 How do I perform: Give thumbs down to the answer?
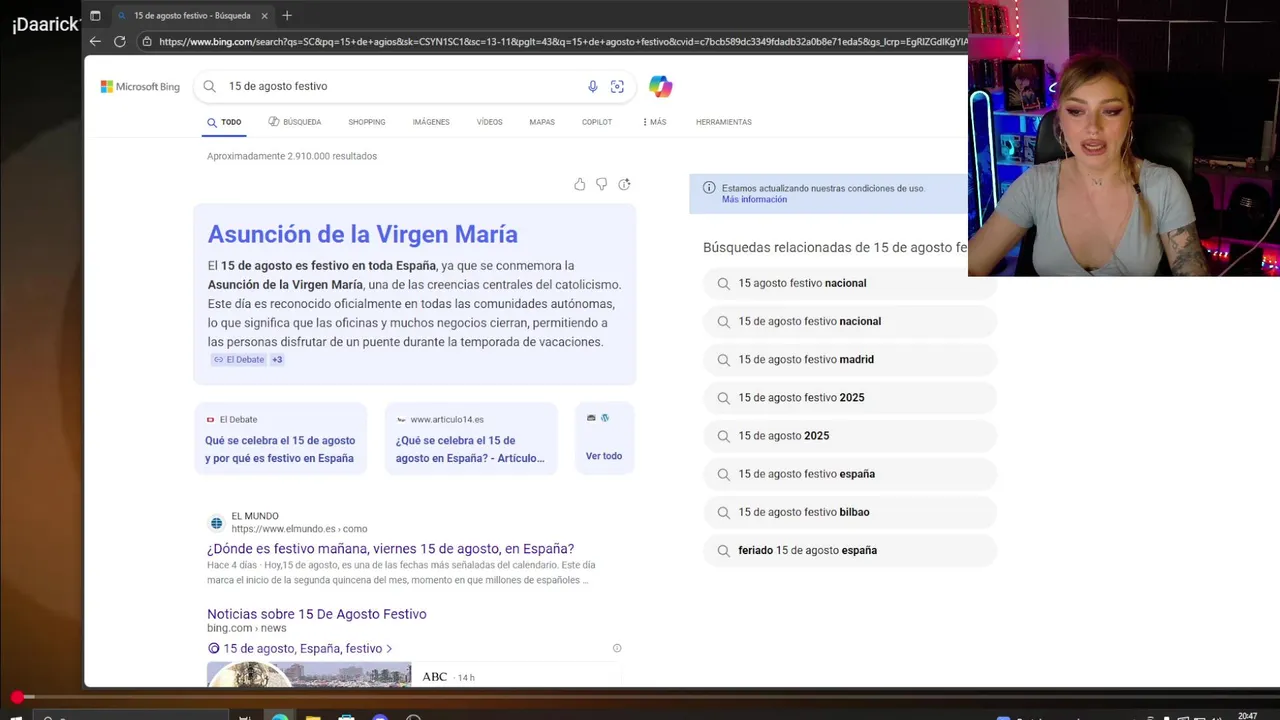[x=602, y=184]
